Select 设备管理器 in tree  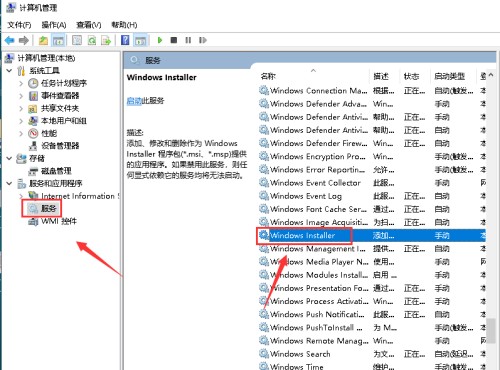(60, 146)
